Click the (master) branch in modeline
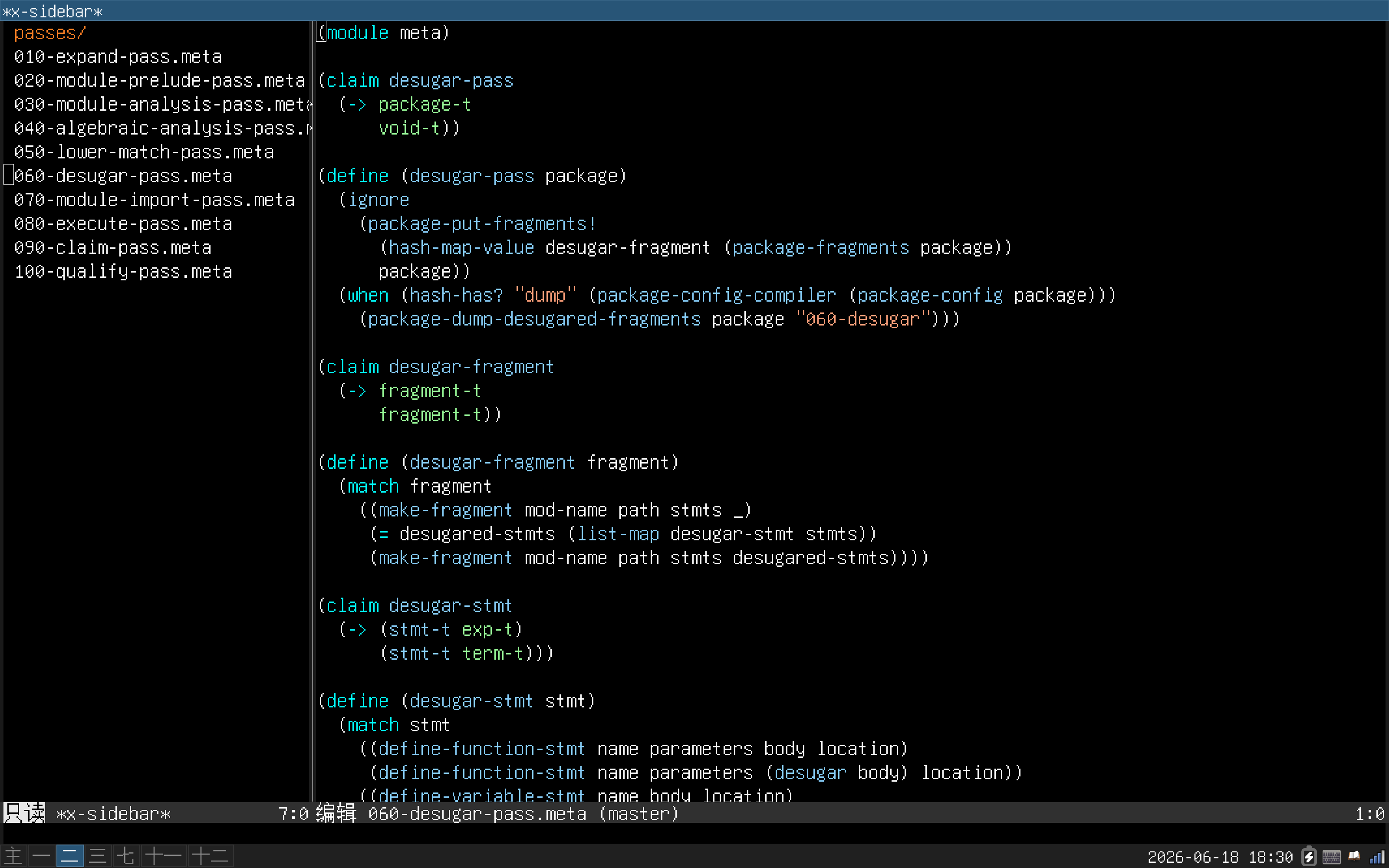This screenshot has height=868, width=1389. coord(639,813)
